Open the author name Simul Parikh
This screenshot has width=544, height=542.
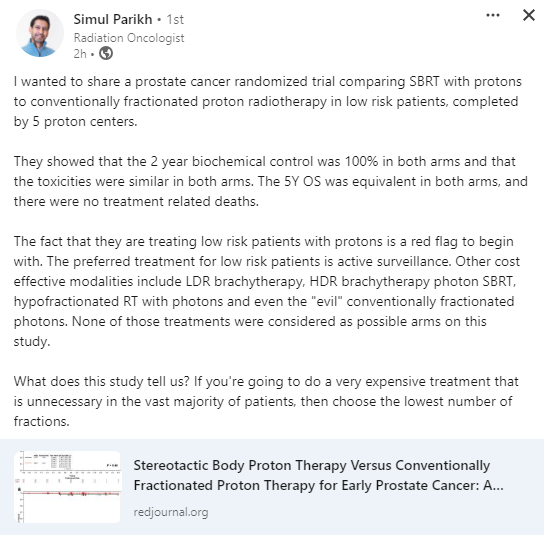point(113,19)
